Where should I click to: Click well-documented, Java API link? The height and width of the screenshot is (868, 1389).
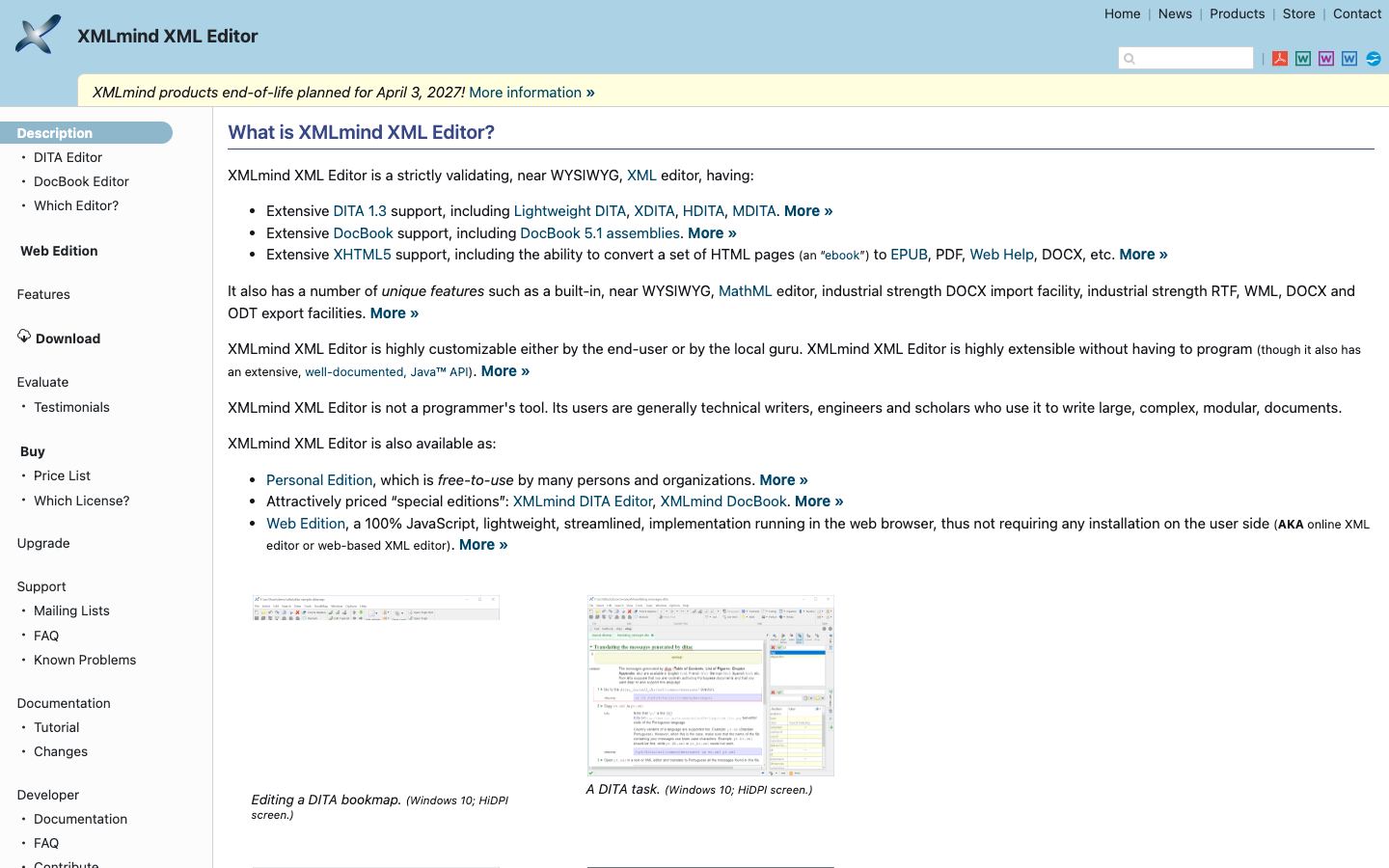[x=387, y=372]
